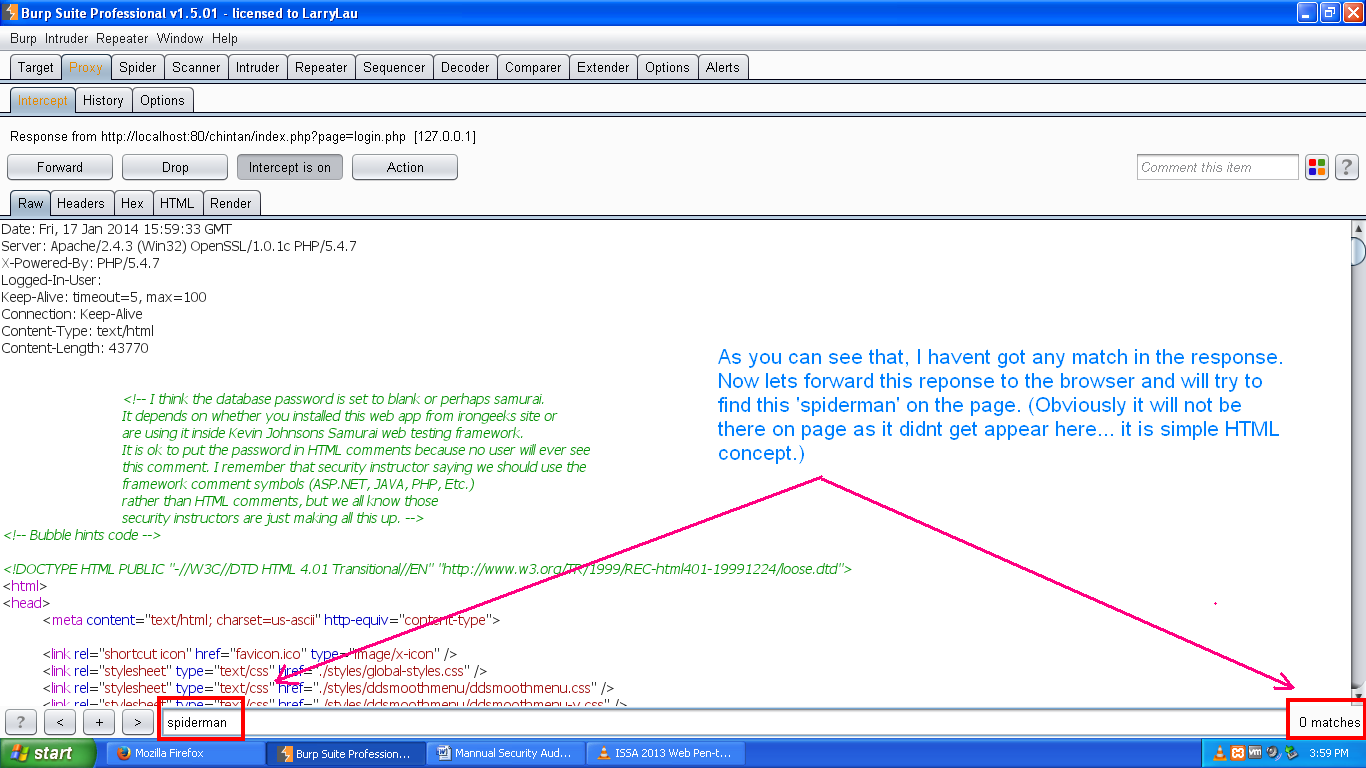This screenshot has width=1366, height=768.
Task: Jump to previous search match
Action: coord(60,722)
